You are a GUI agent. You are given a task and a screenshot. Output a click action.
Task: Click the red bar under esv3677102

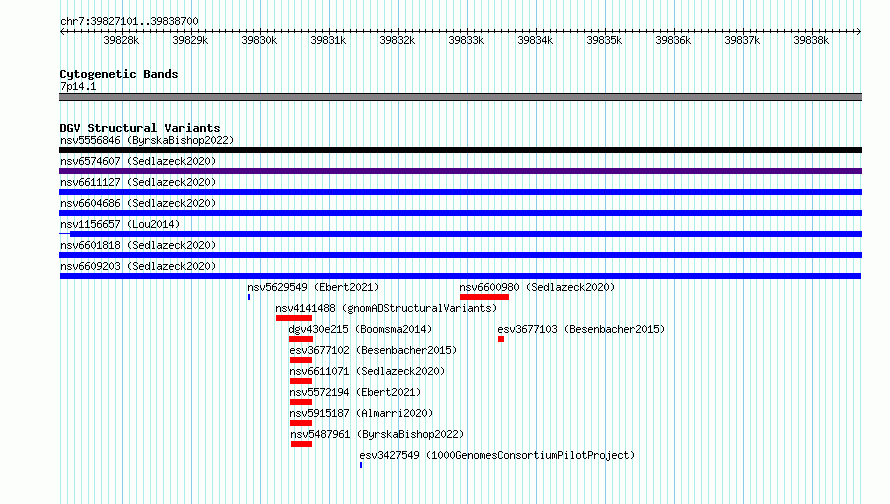pyautogui.click(x=301, y=360)
